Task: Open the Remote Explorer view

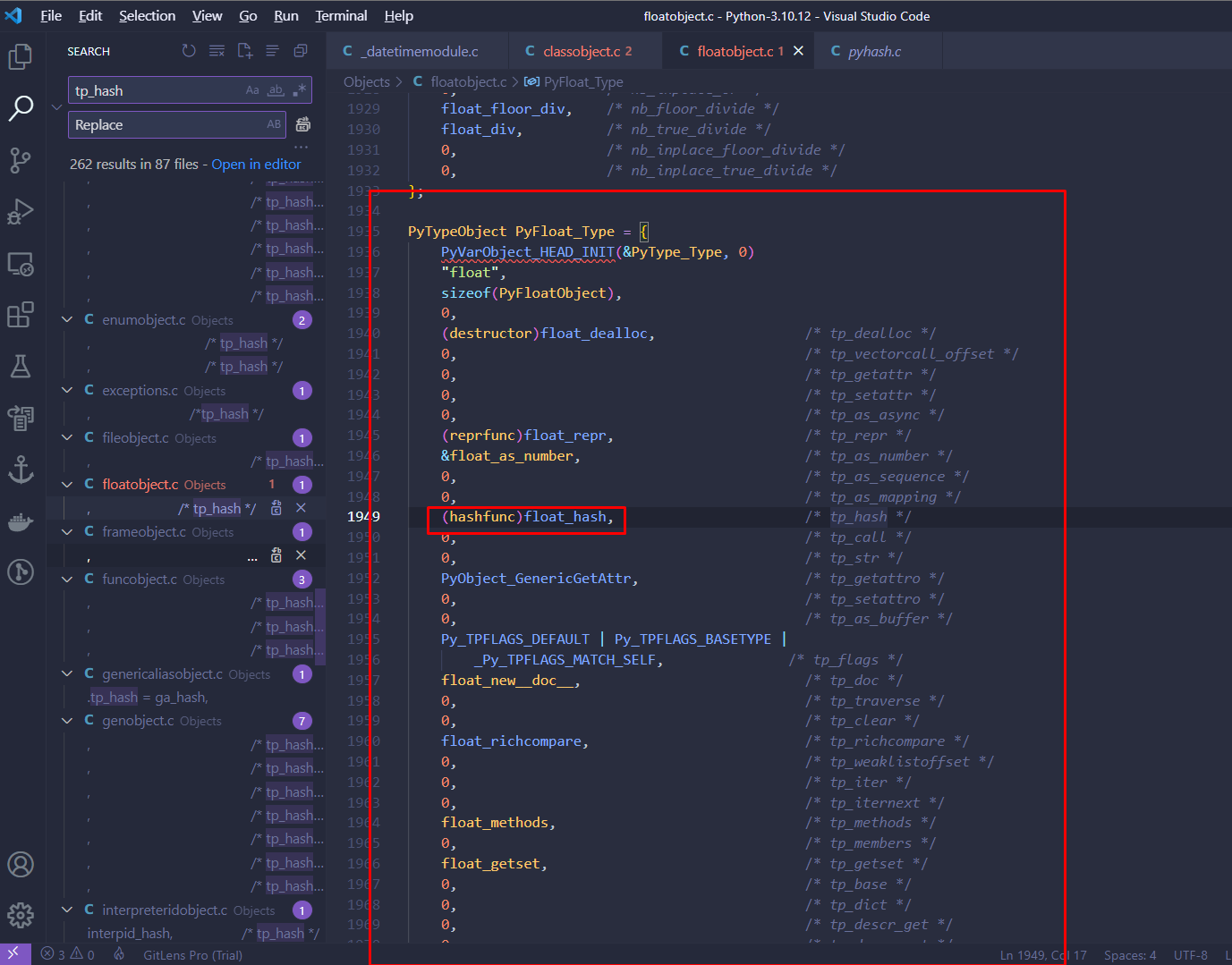Action: click(x=20, y=264)
